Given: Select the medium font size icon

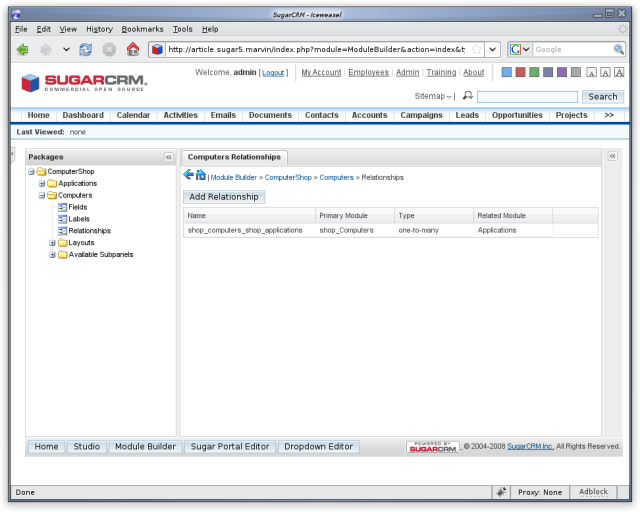Looking at the screenshot, I should click(605, 73).
